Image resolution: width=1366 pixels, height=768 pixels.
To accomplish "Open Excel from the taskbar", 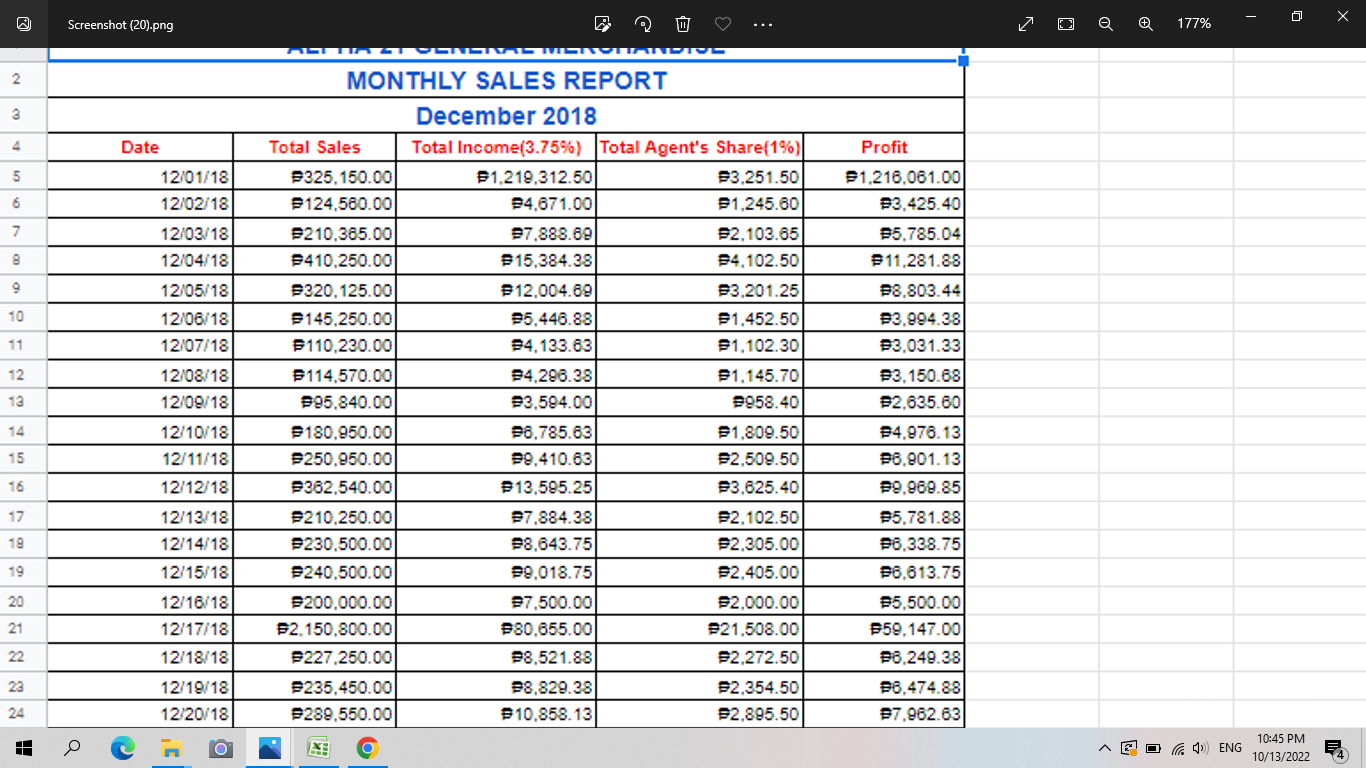I will click(318, 748).
